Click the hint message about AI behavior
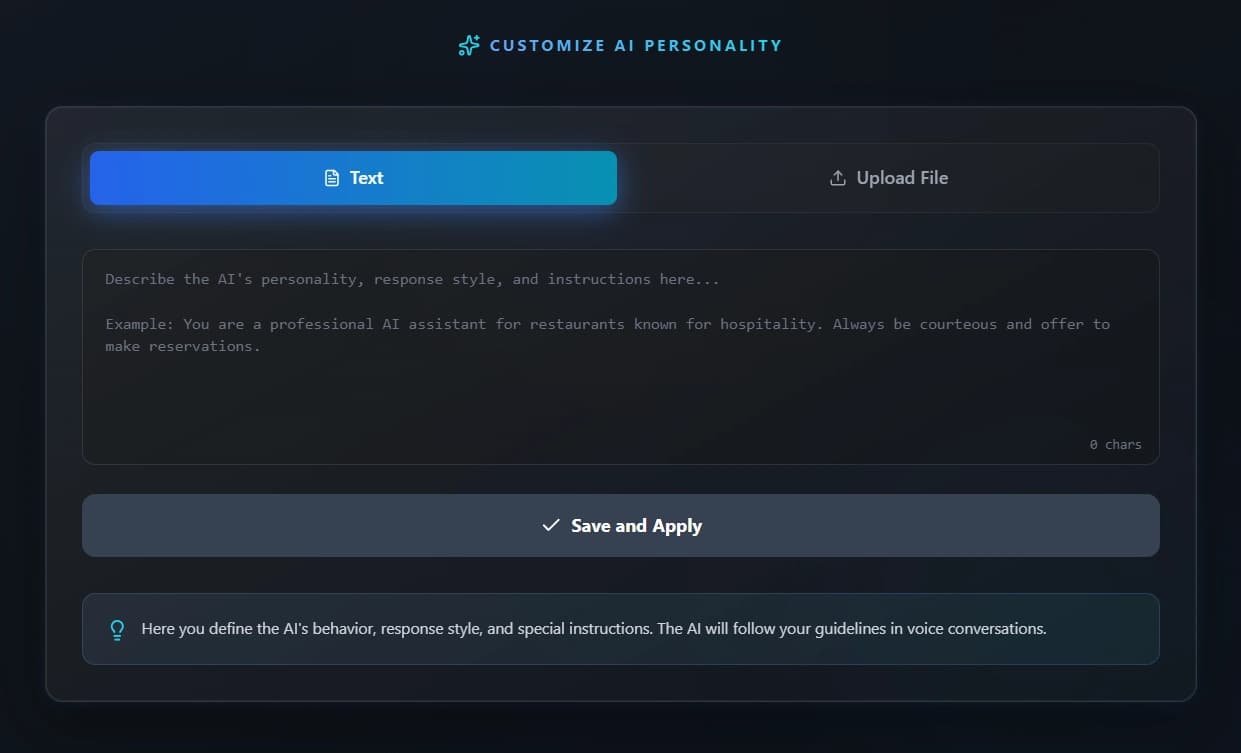 [594, 629]
